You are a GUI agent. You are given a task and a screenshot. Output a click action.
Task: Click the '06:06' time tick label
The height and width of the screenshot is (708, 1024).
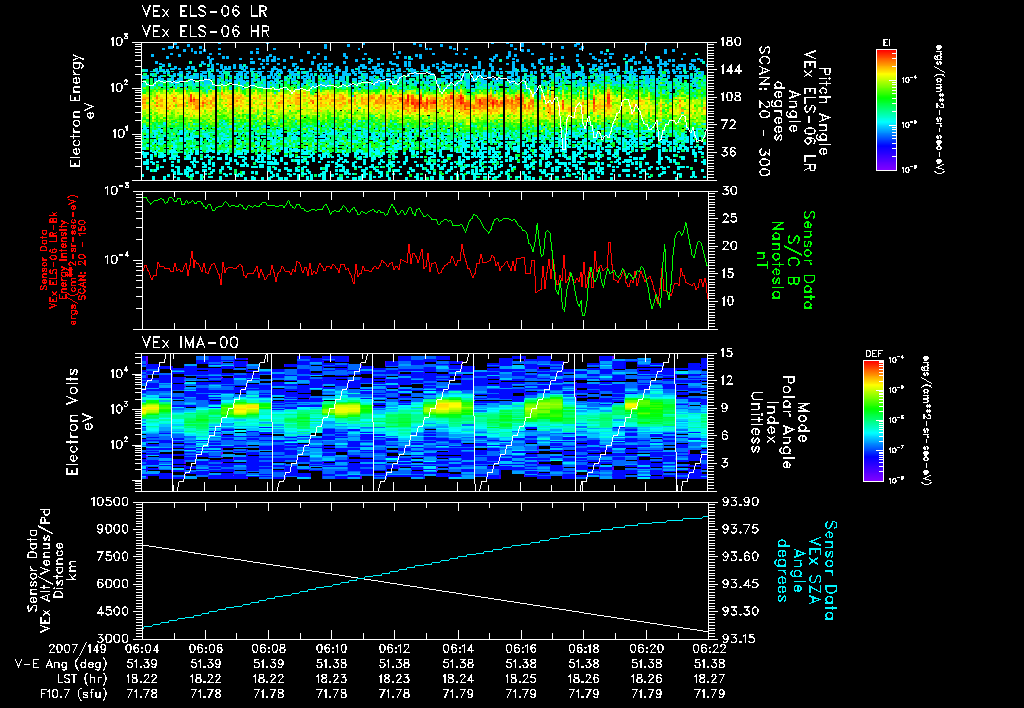point(206,649)
